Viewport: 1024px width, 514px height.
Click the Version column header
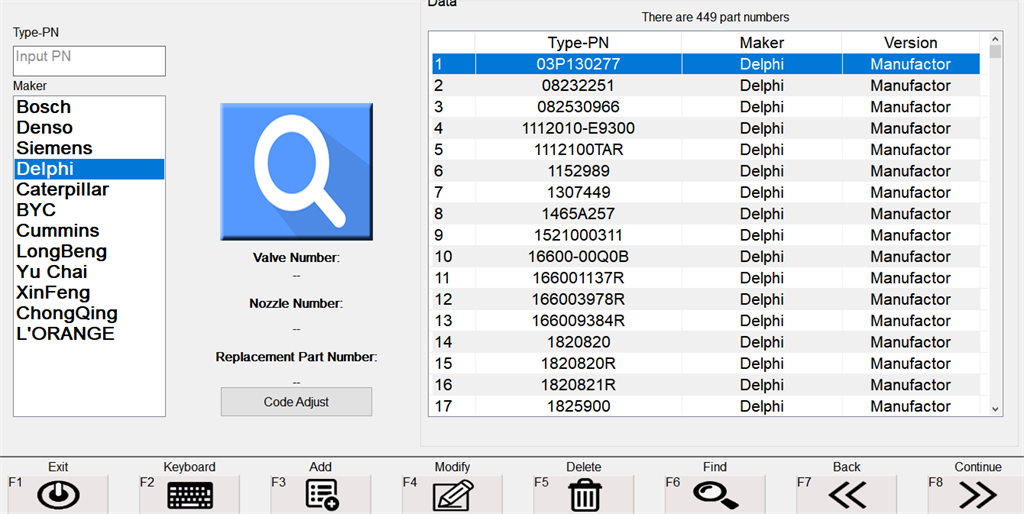point(910,43)
